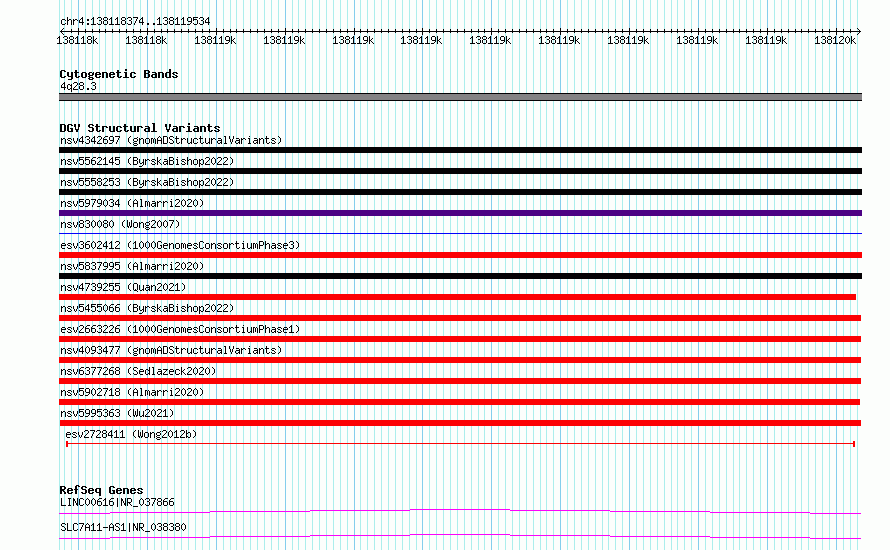The image size is (890, 550).
Task: Open nsv6377268 (Sedlazeck2020) label
Action: [x=138, y=371]
